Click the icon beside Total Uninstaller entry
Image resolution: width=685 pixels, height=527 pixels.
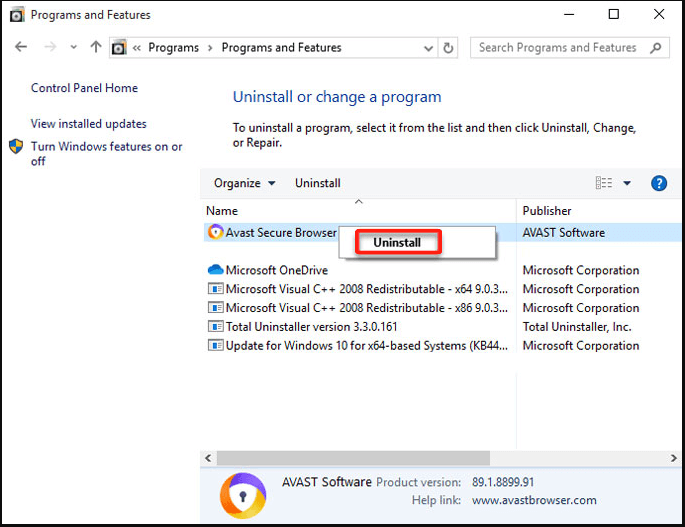click(x=215, y=326)
